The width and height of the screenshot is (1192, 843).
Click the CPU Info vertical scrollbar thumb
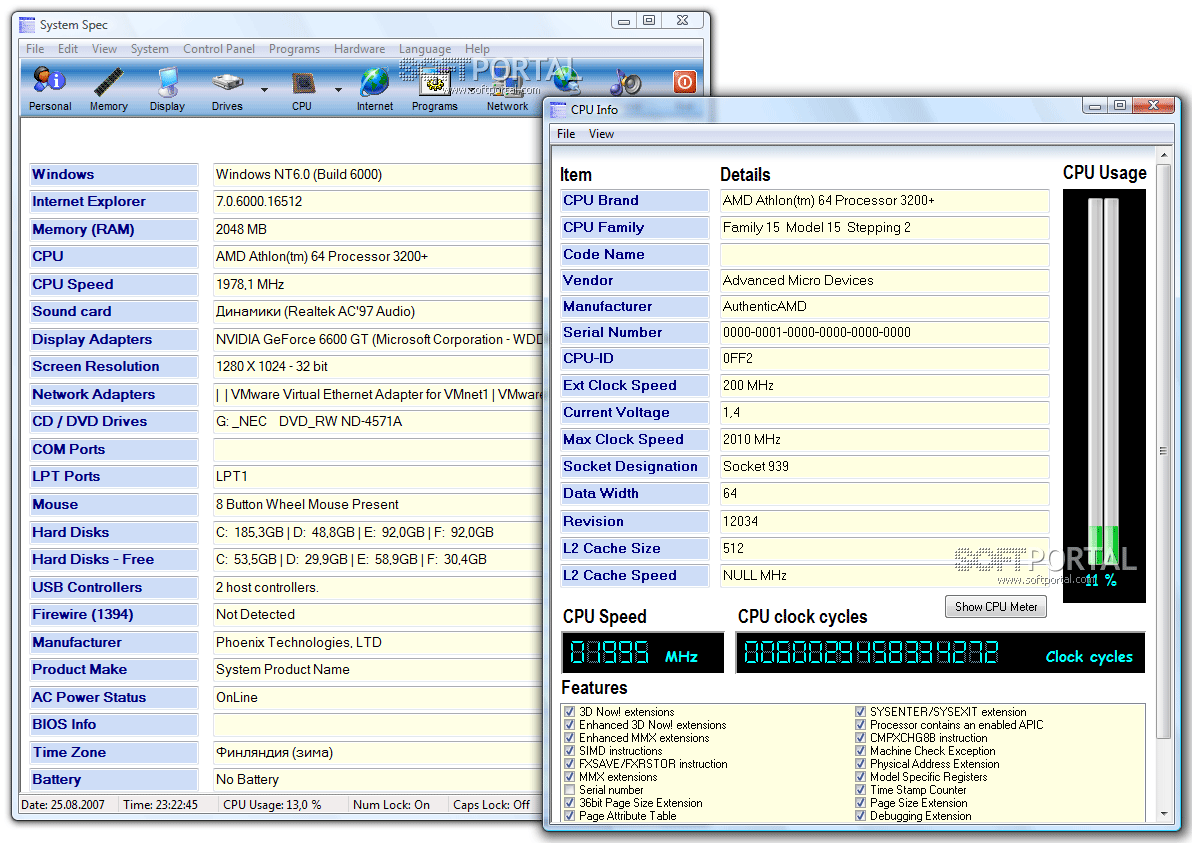coord(1163,450)
